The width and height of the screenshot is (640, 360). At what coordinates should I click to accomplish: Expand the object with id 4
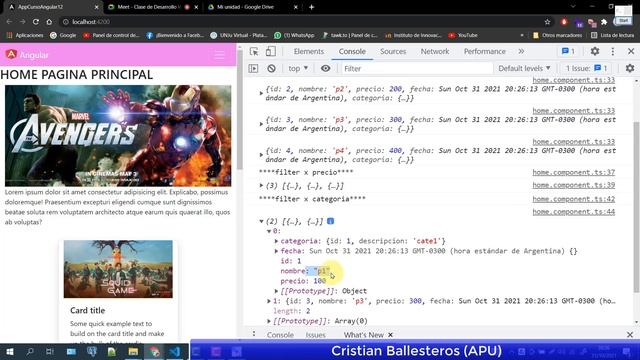(x=261, y=155)
